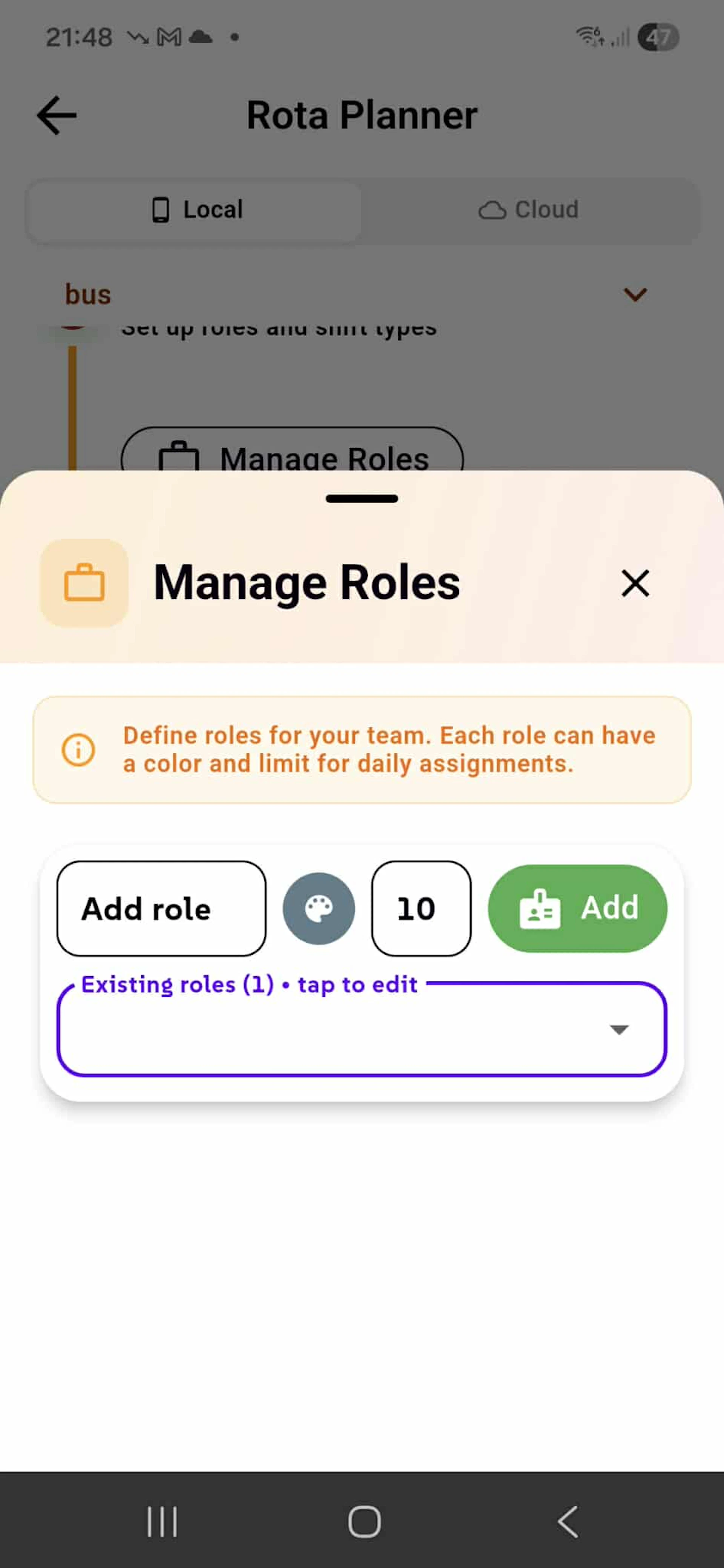Switch to the Cloud tab

point(529,210)
